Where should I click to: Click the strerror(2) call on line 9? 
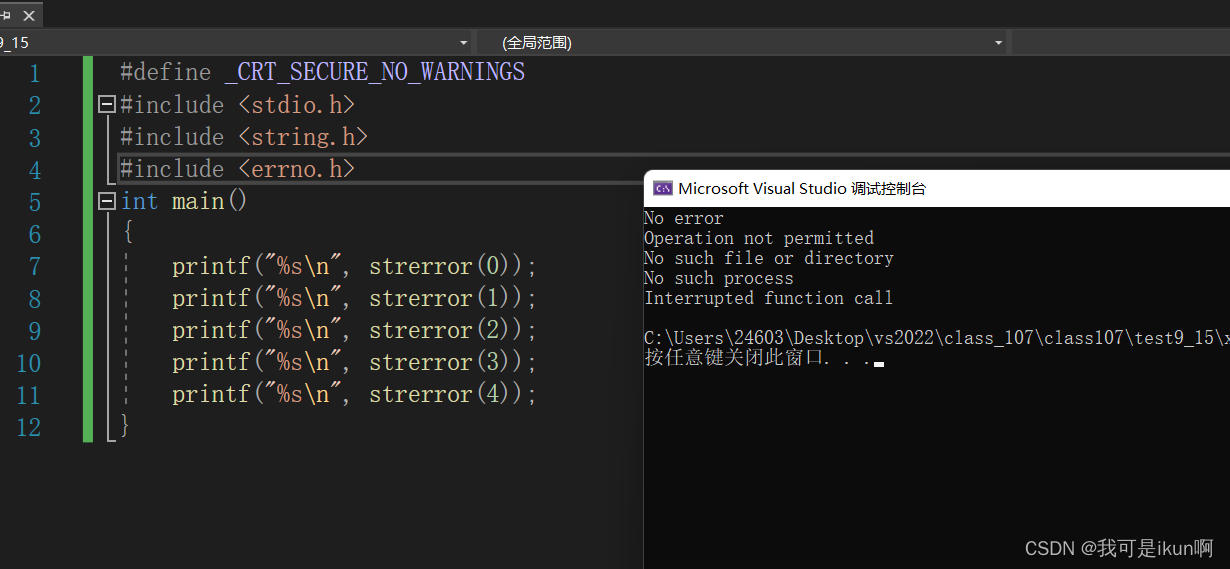point(446,330)
